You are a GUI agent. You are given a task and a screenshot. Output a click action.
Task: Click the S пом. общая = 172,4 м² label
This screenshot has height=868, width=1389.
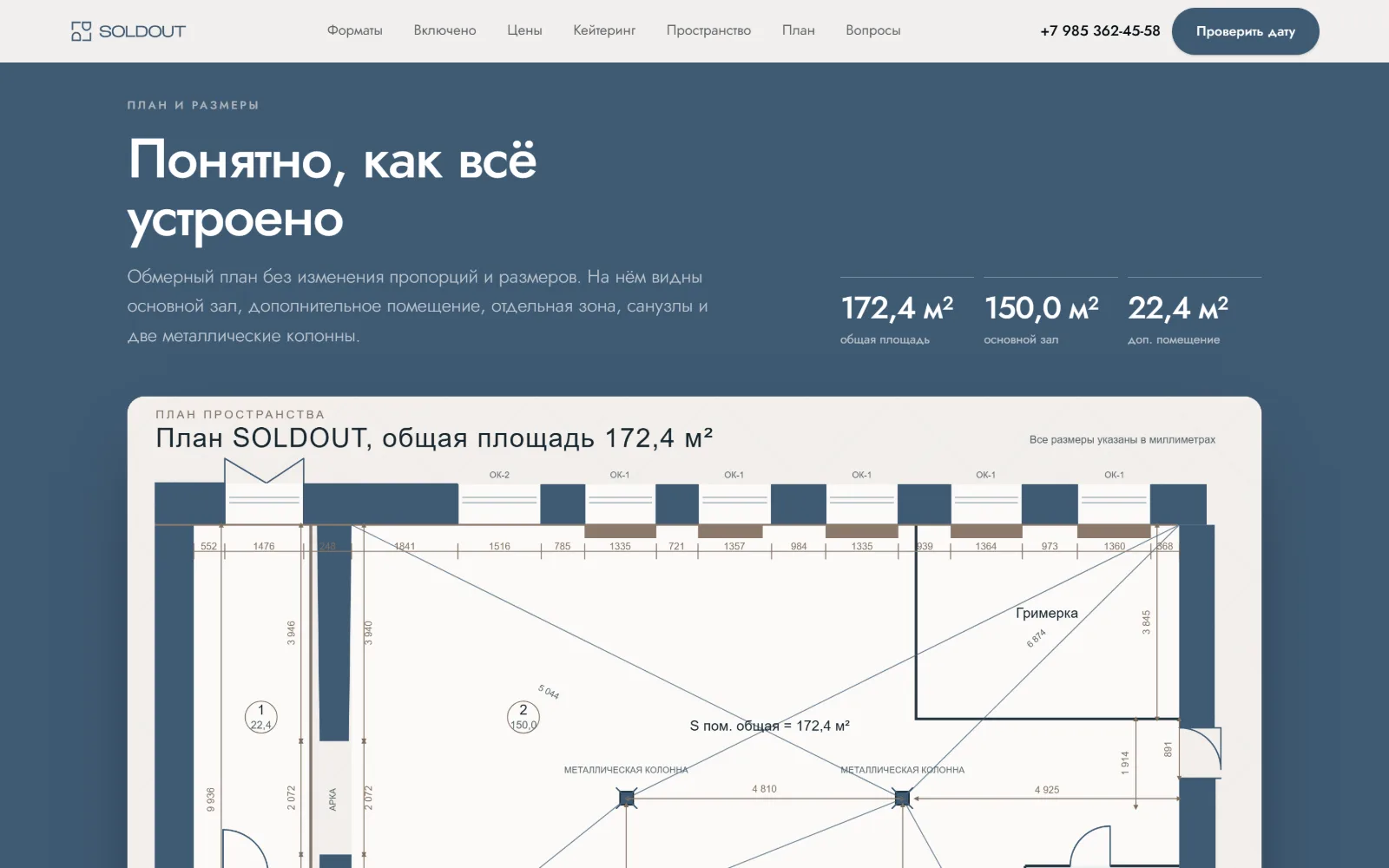click(769, 726)
